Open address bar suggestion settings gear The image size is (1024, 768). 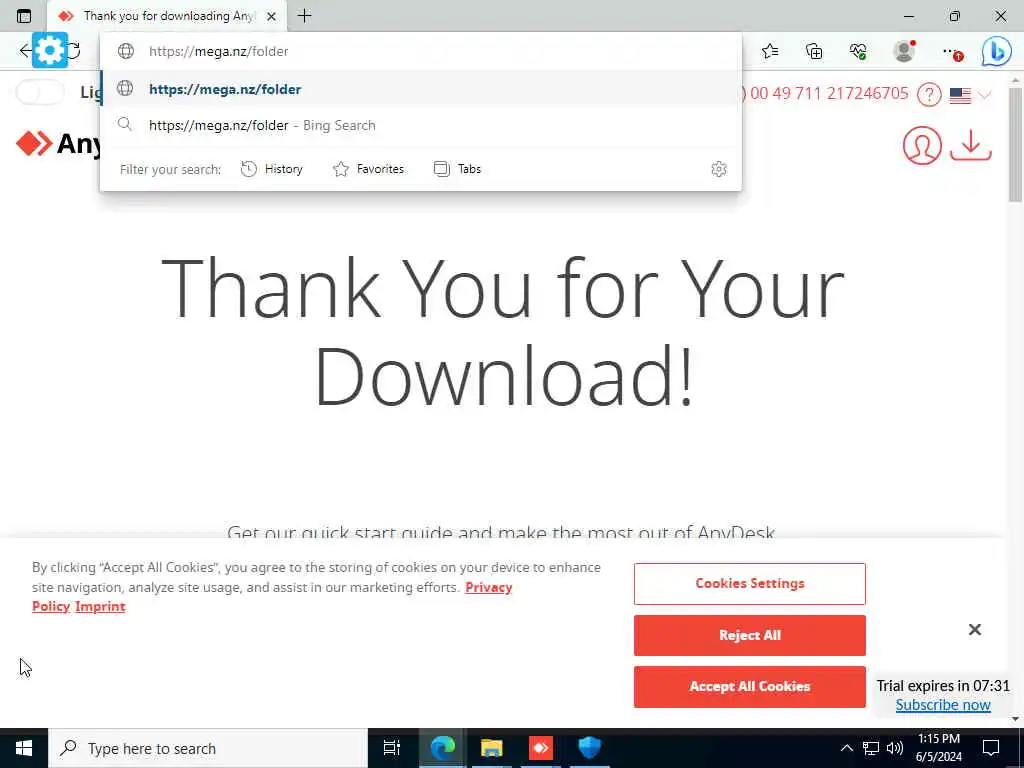coord(718,169)
